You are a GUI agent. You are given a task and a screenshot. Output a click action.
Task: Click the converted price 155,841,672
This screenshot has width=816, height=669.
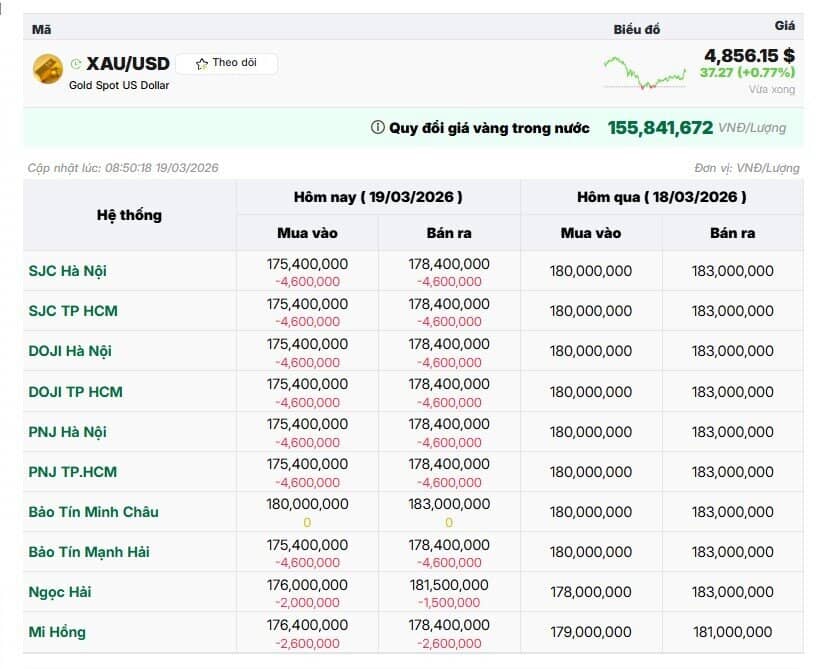660,127
